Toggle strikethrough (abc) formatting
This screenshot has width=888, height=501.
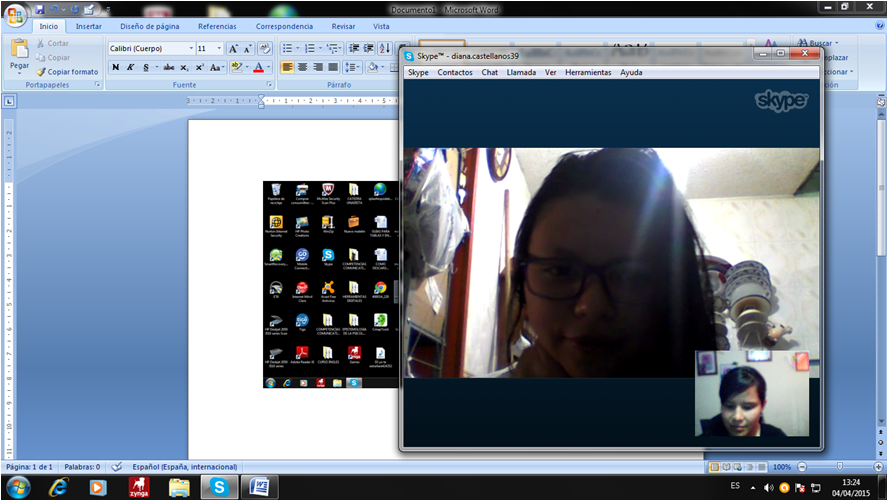169,67
